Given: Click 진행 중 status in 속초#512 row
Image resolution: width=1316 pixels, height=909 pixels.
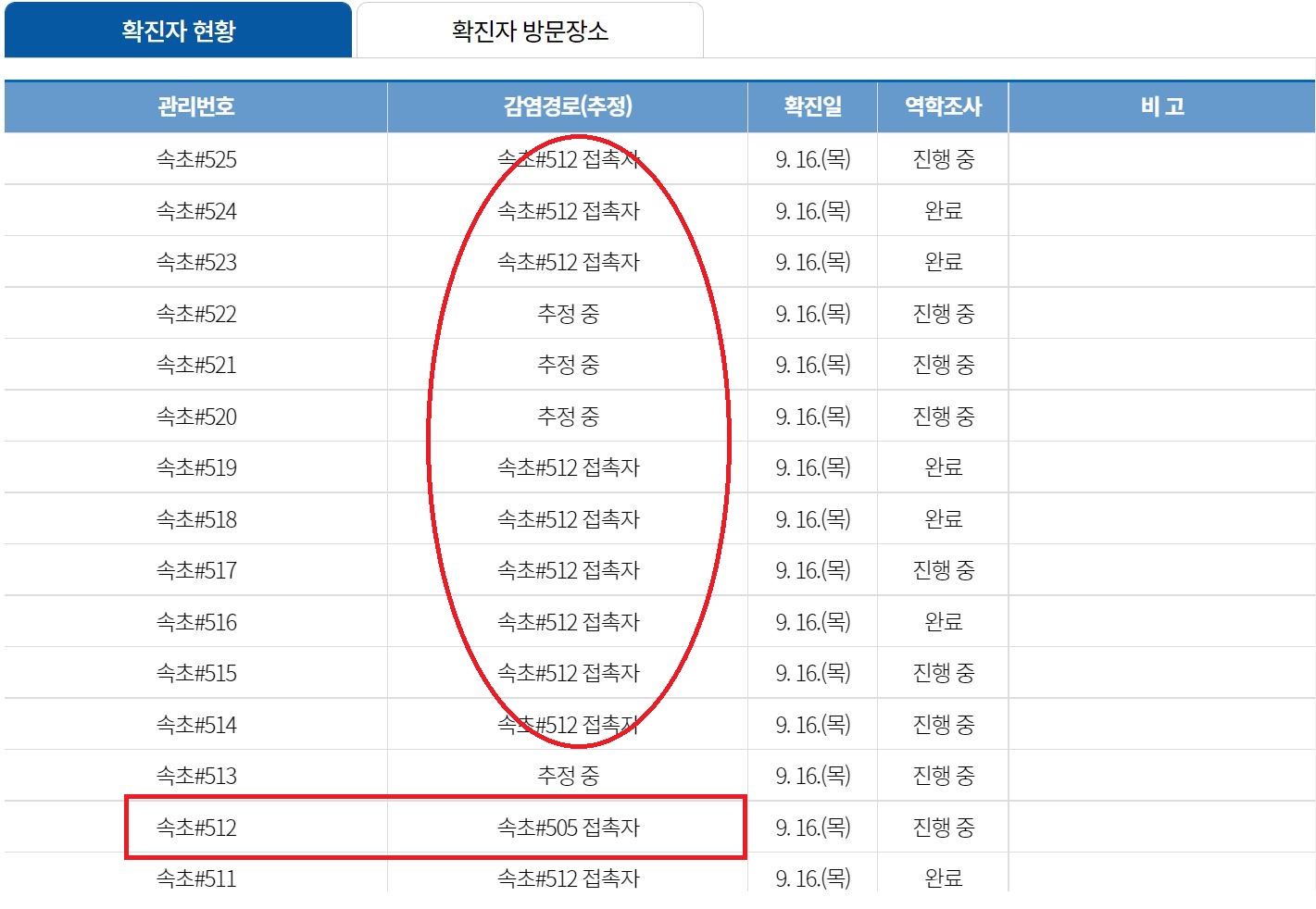Looking at the screenshot, I should tap(943, 828).
